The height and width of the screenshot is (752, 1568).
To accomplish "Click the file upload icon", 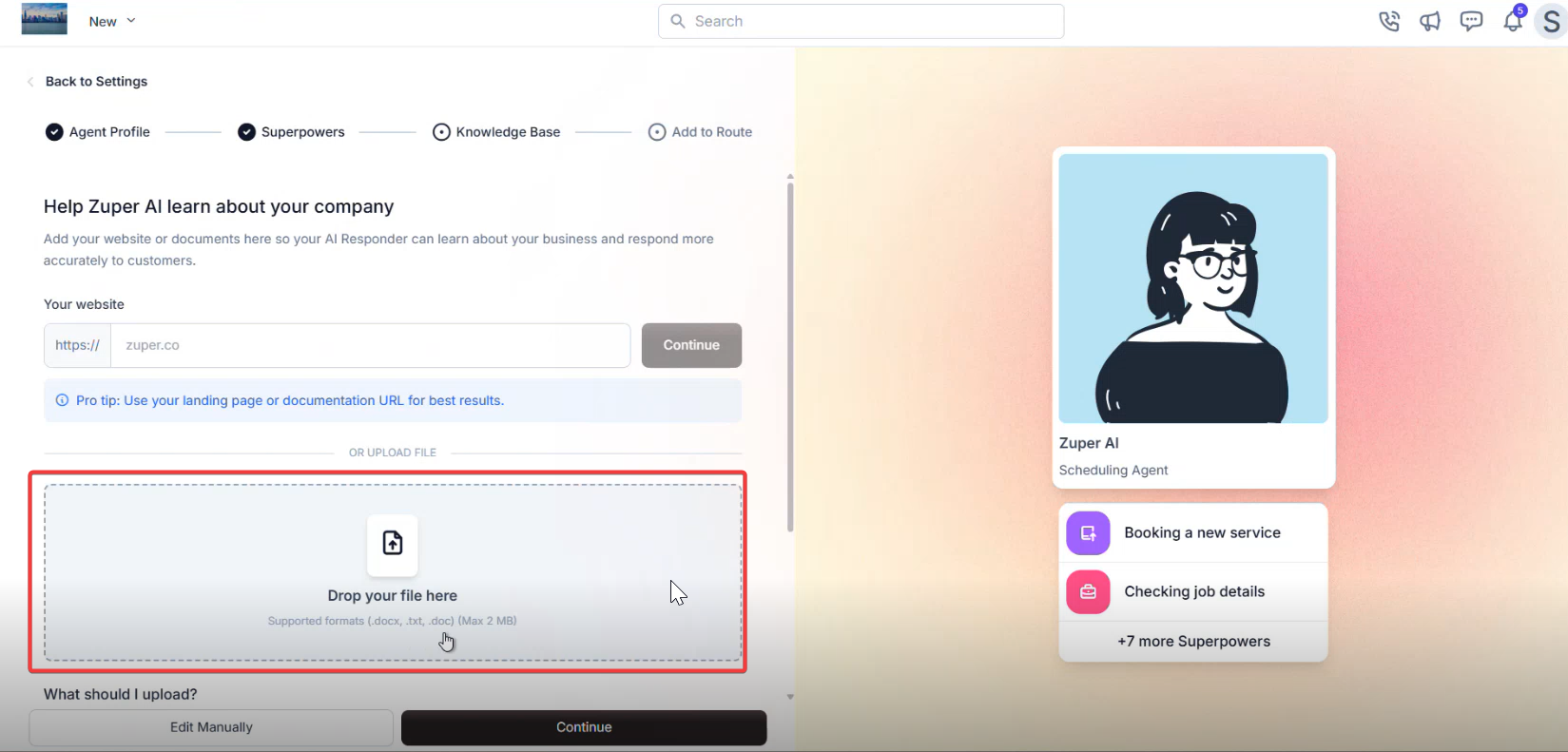I will click(393, 545).
